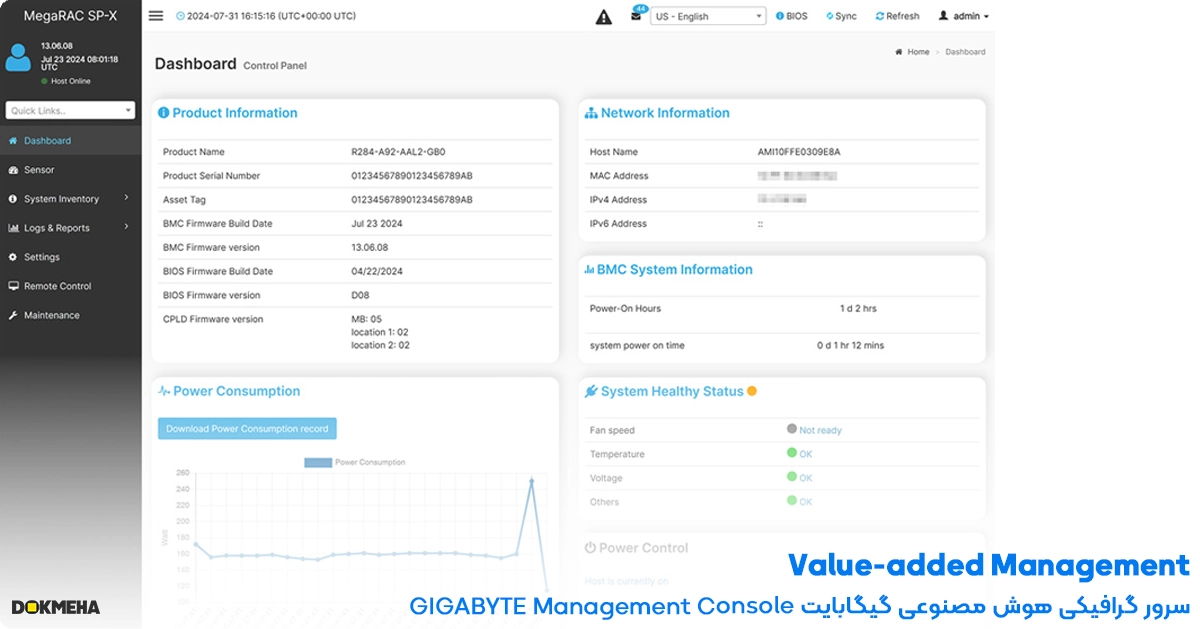Open the envelope messages notification icon

click(x=636, y=16)
